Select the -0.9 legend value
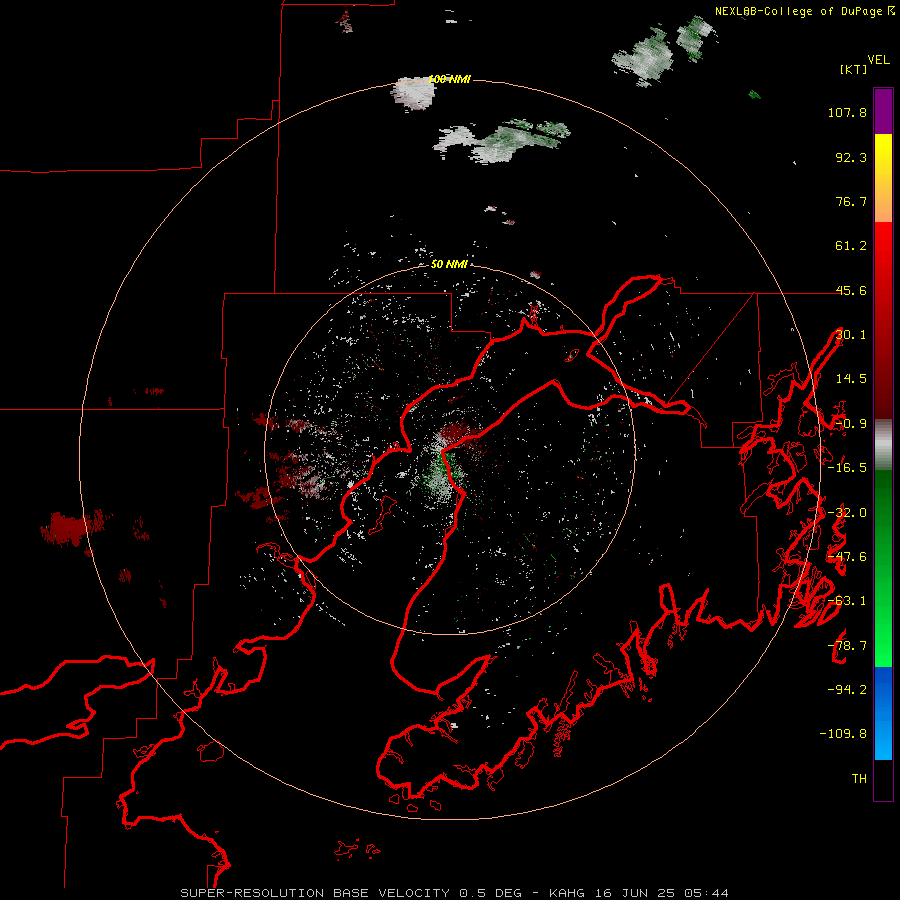900x900 pixels. (x=851, y=424)
